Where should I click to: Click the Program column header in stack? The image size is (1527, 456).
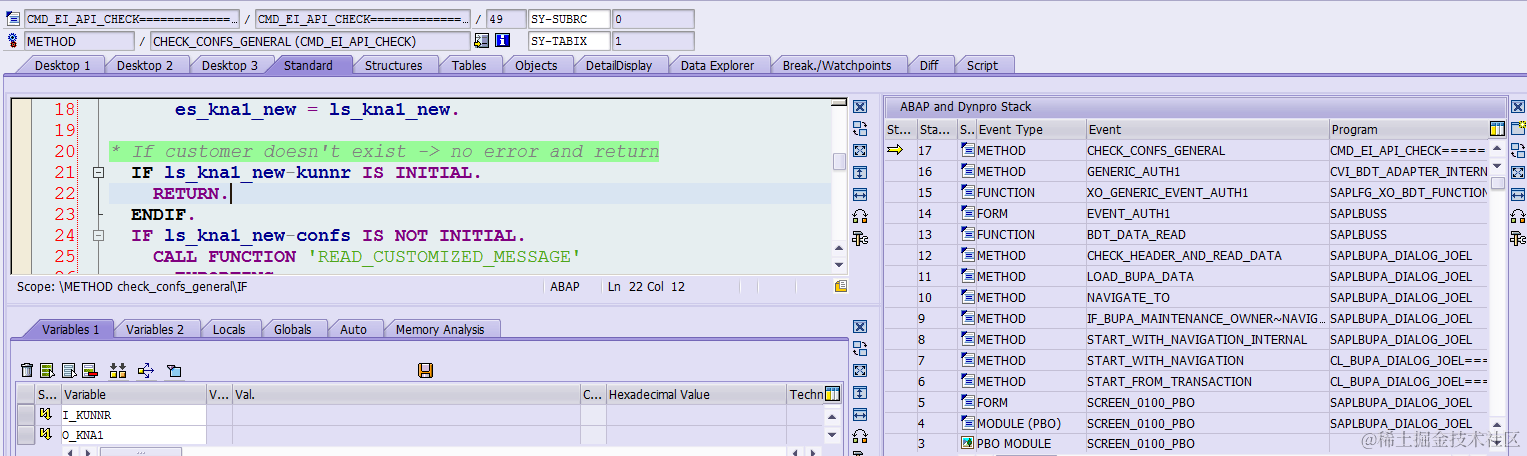(1409, 129)
